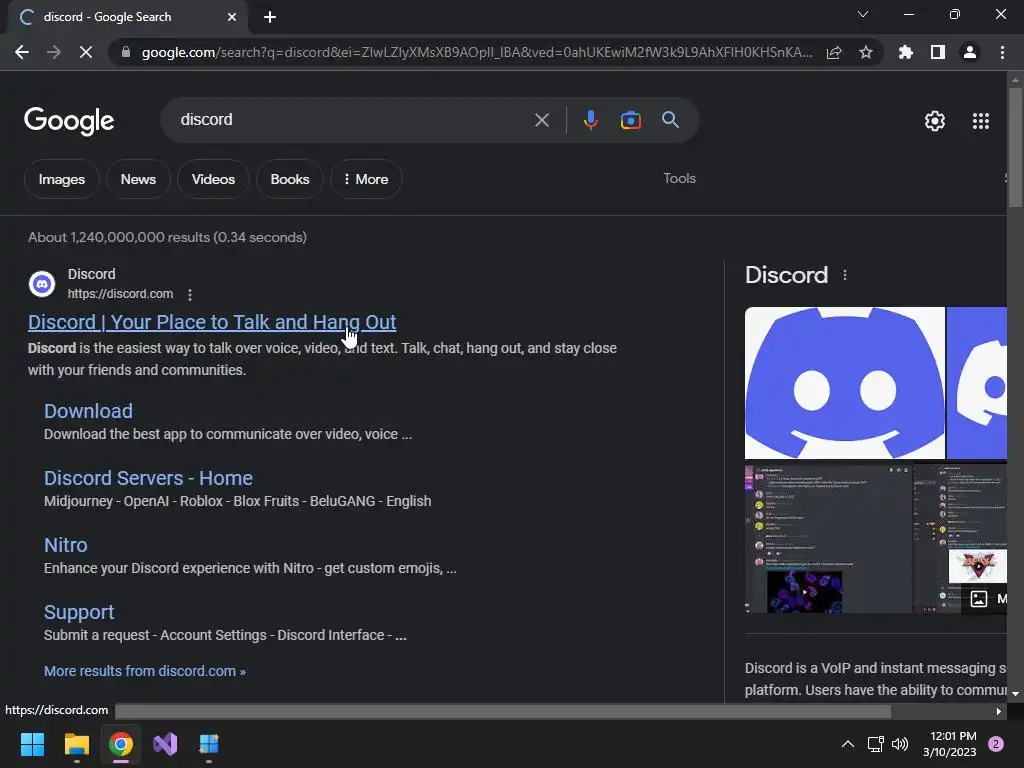The height and width of the screenshot is (768, 1024).
Task: Open volume control in system tray
Action: point(900,744)
